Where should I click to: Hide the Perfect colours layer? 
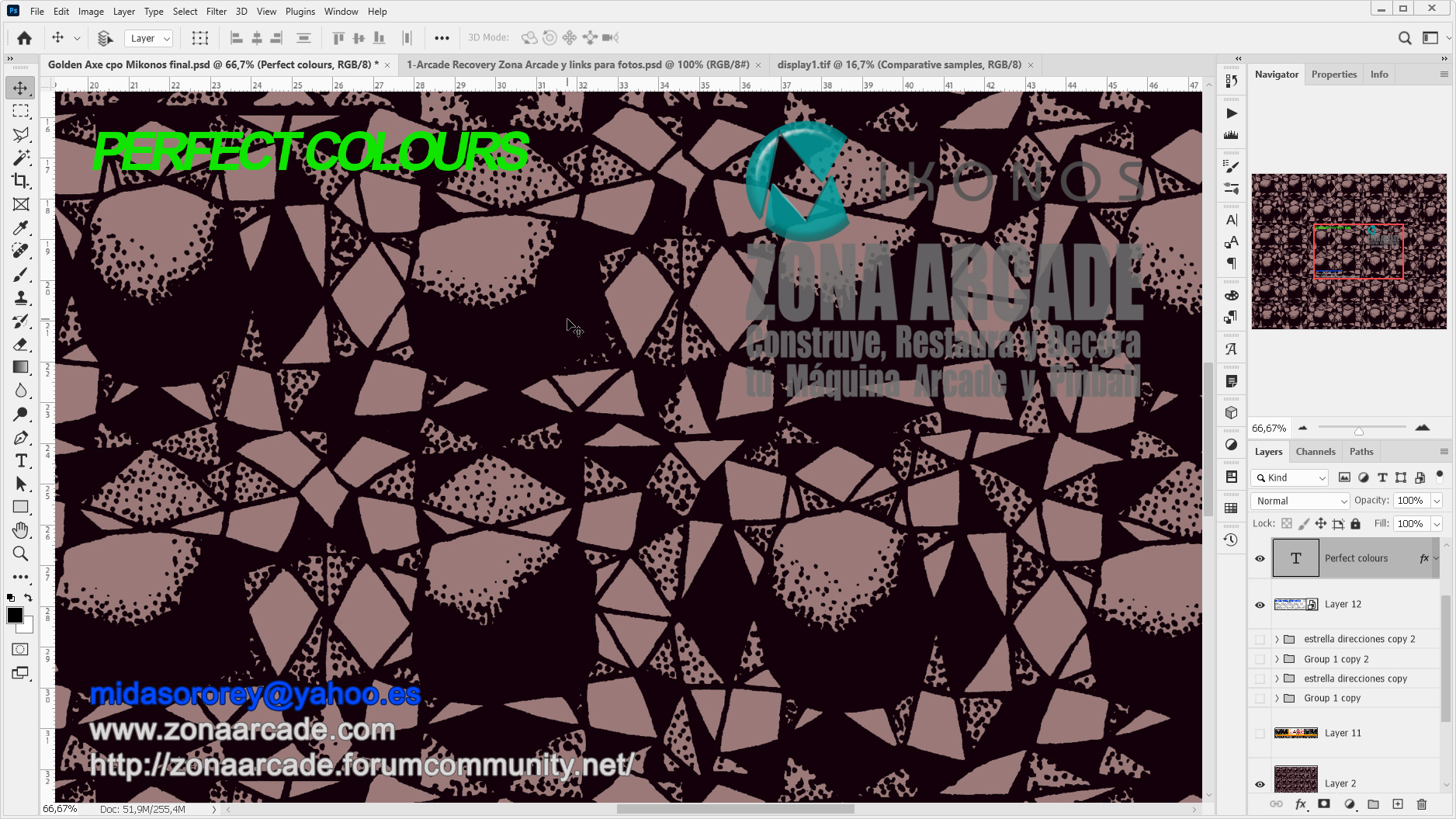[x=1260, y=557]
